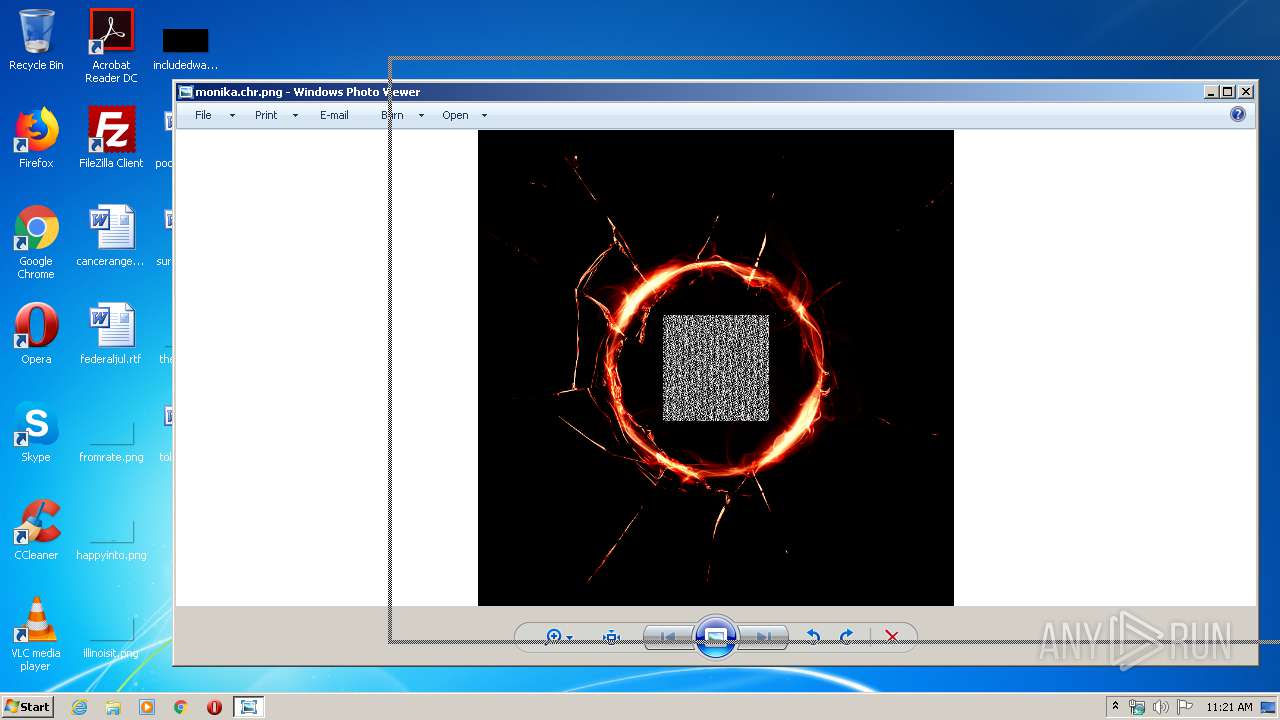Open Acrobat Reader DC desktop shortcut
Image resolution: width=1280 pixels, height=720 pixels.
tap(111, 46)
